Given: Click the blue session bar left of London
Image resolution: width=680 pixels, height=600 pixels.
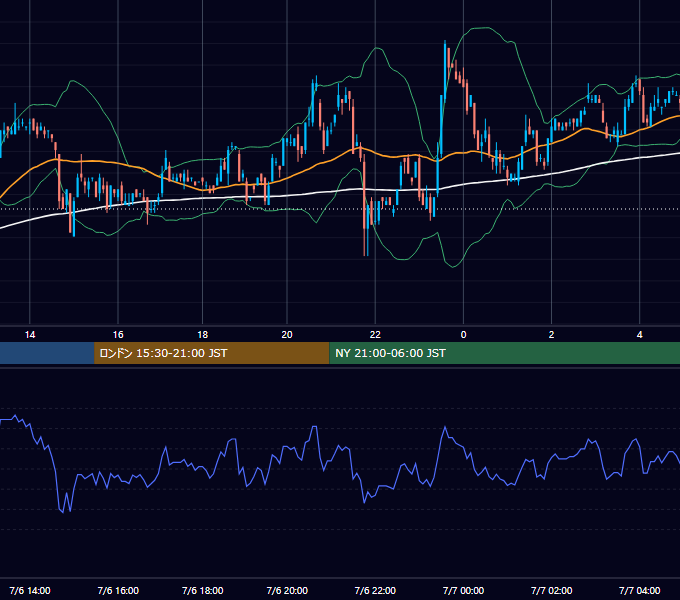Looking at the screenshot, I should [47, 353].
